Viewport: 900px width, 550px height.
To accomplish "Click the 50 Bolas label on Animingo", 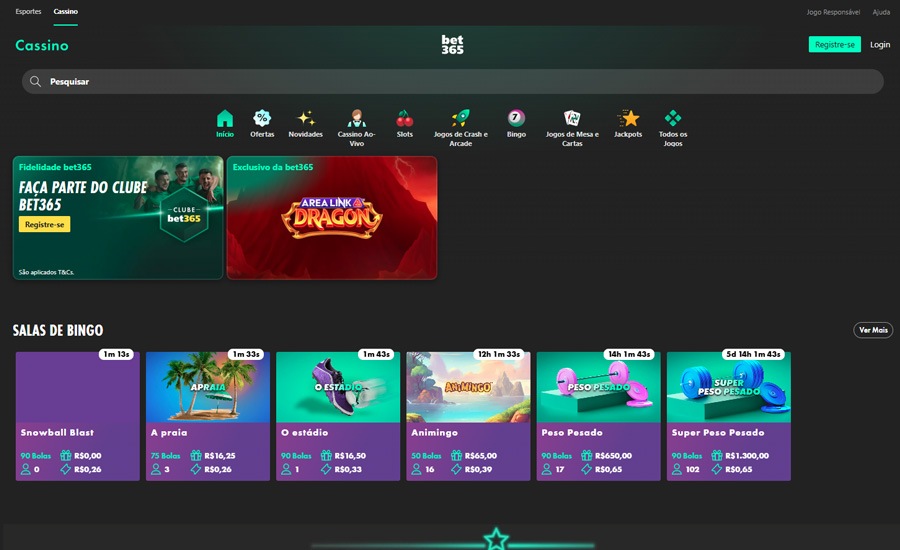I will (x=426, y=456).
